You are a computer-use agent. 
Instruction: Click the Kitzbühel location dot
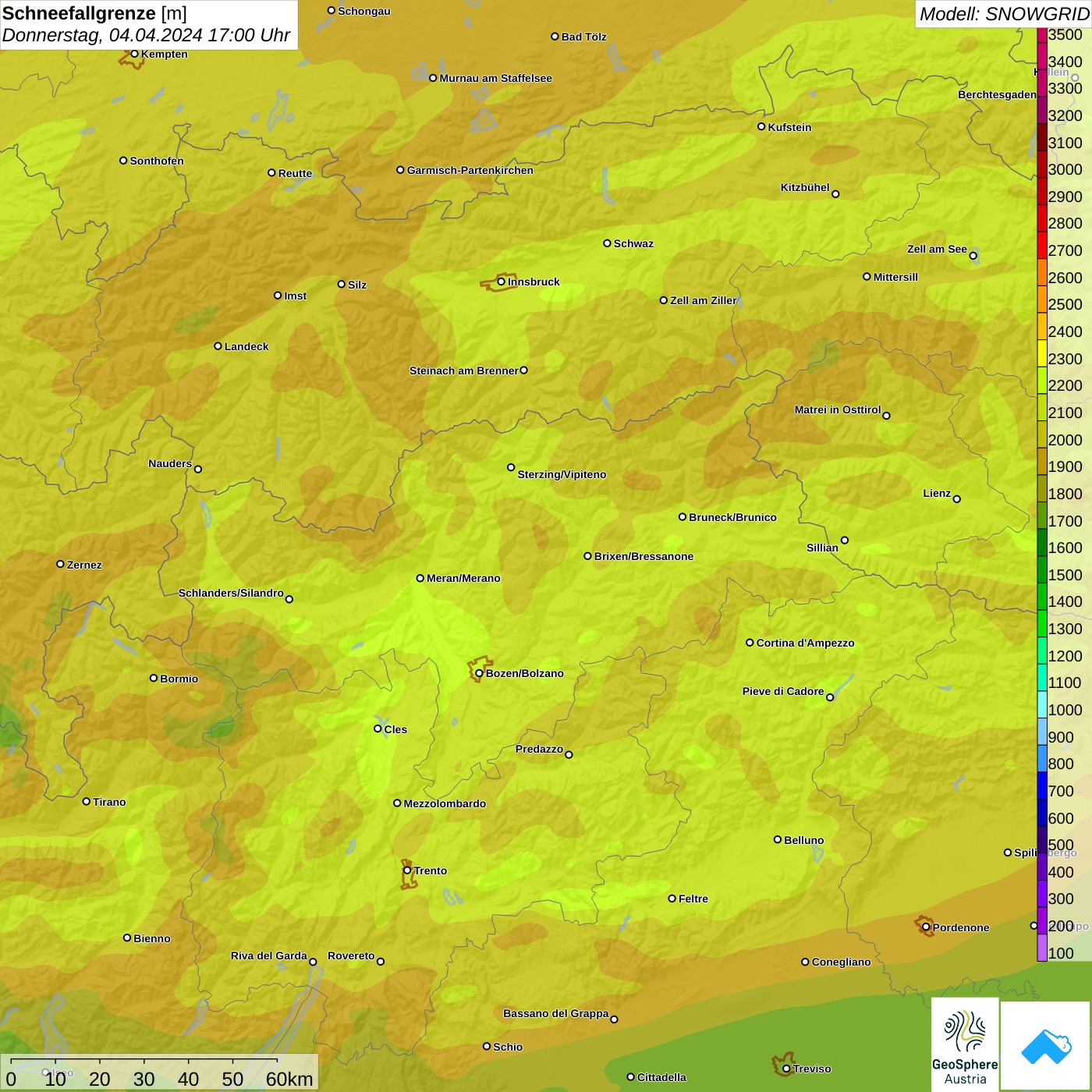point(835,194)
